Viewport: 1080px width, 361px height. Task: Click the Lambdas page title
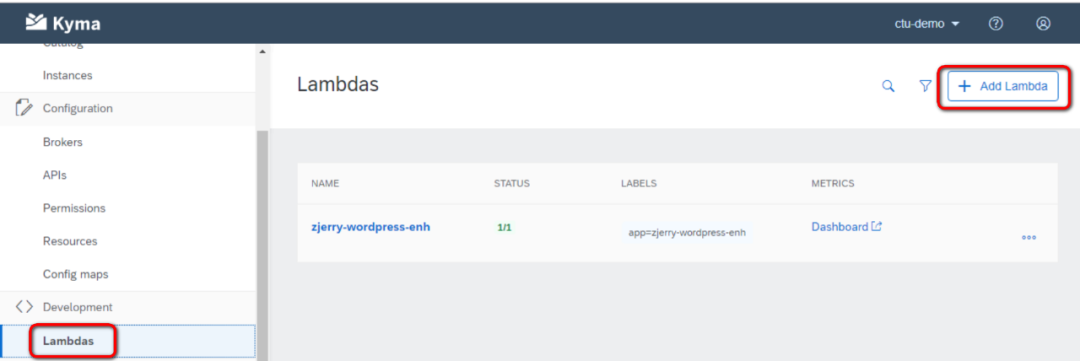pos(338,85)
